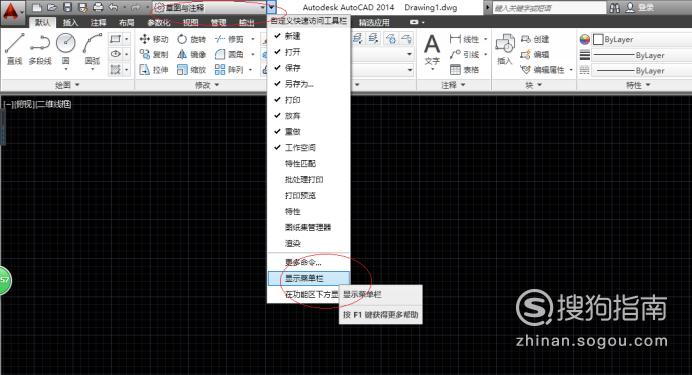This screenshot has height=375, width=692.
Task: Click the Plot printer icon in quick access toolbar
Action: pos(98,8)
